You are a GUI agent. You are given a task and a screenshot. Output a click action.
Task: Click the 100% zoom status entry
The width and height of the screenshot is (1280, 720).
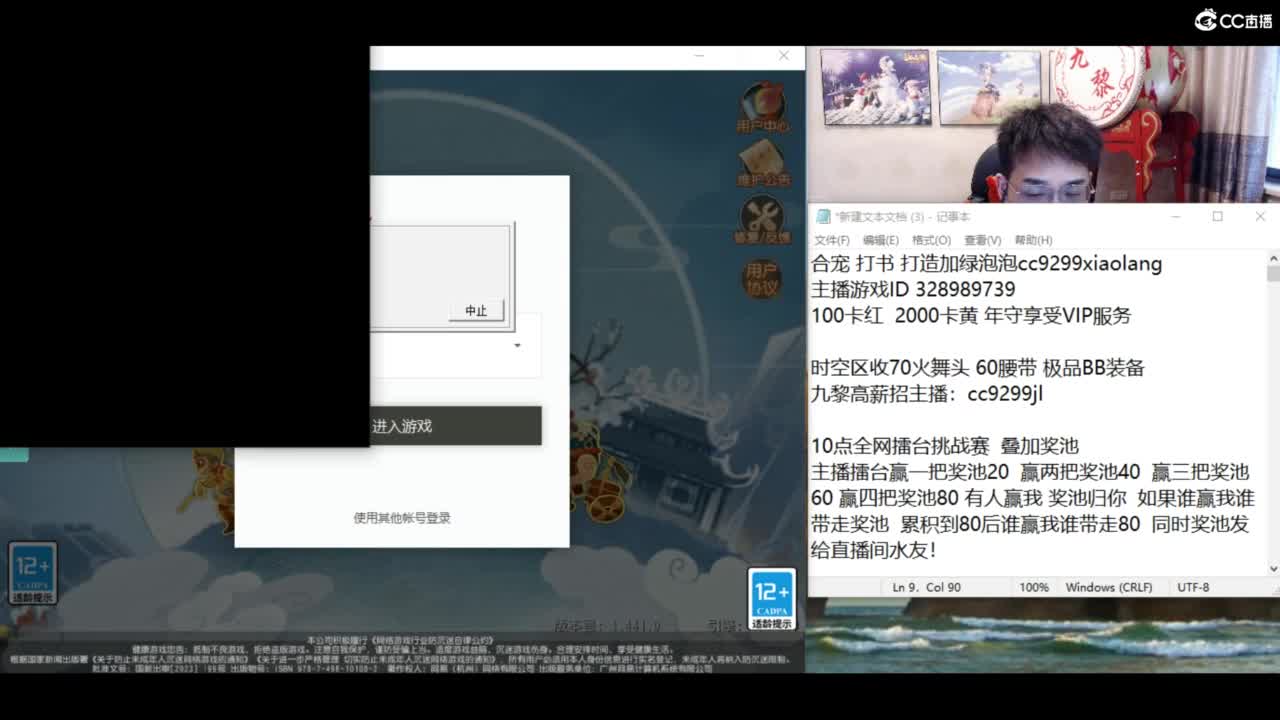click(1034, 587)
